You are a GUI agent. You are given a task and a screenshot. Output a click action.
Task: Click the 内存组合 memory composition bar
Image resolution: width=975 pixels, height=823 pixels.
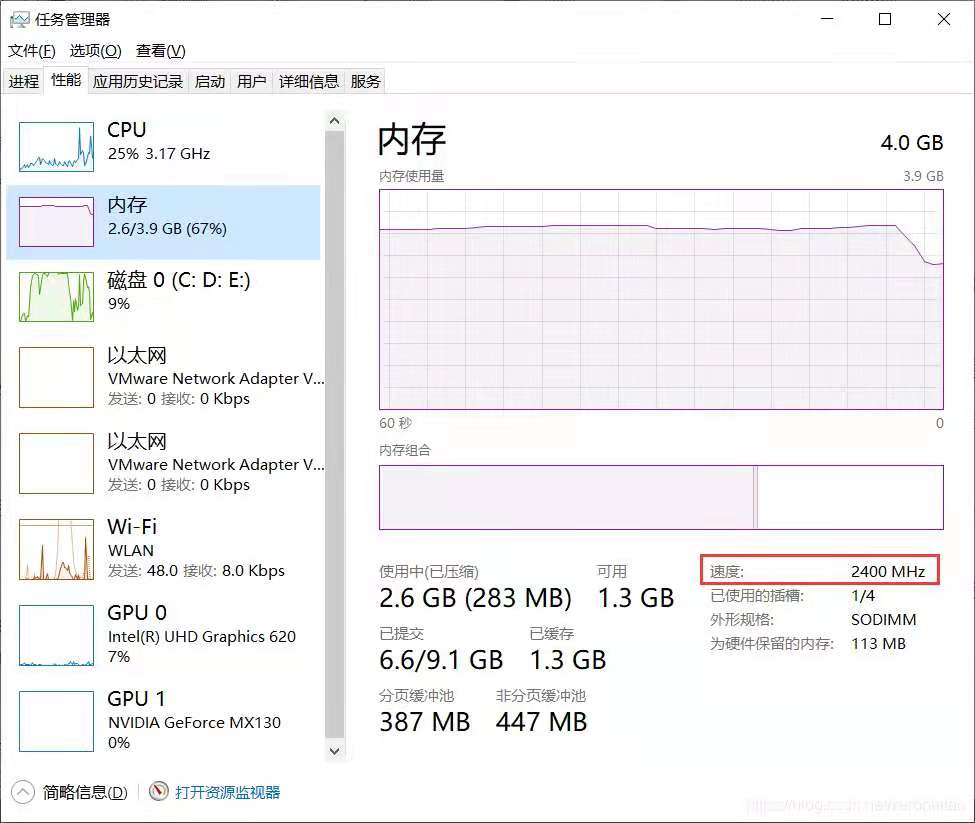660,497
